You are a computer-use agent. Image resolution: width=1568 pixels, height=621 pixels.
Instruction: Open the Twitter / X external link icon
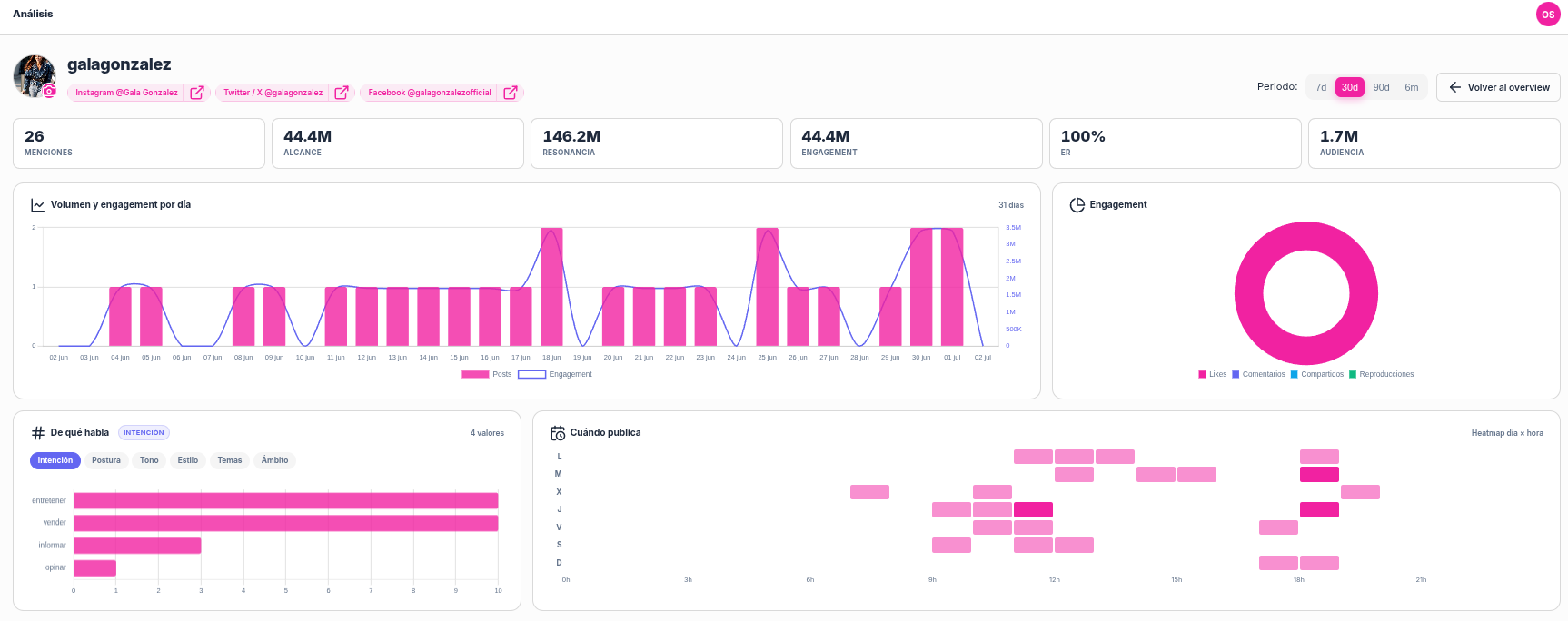tap(342, 93)
